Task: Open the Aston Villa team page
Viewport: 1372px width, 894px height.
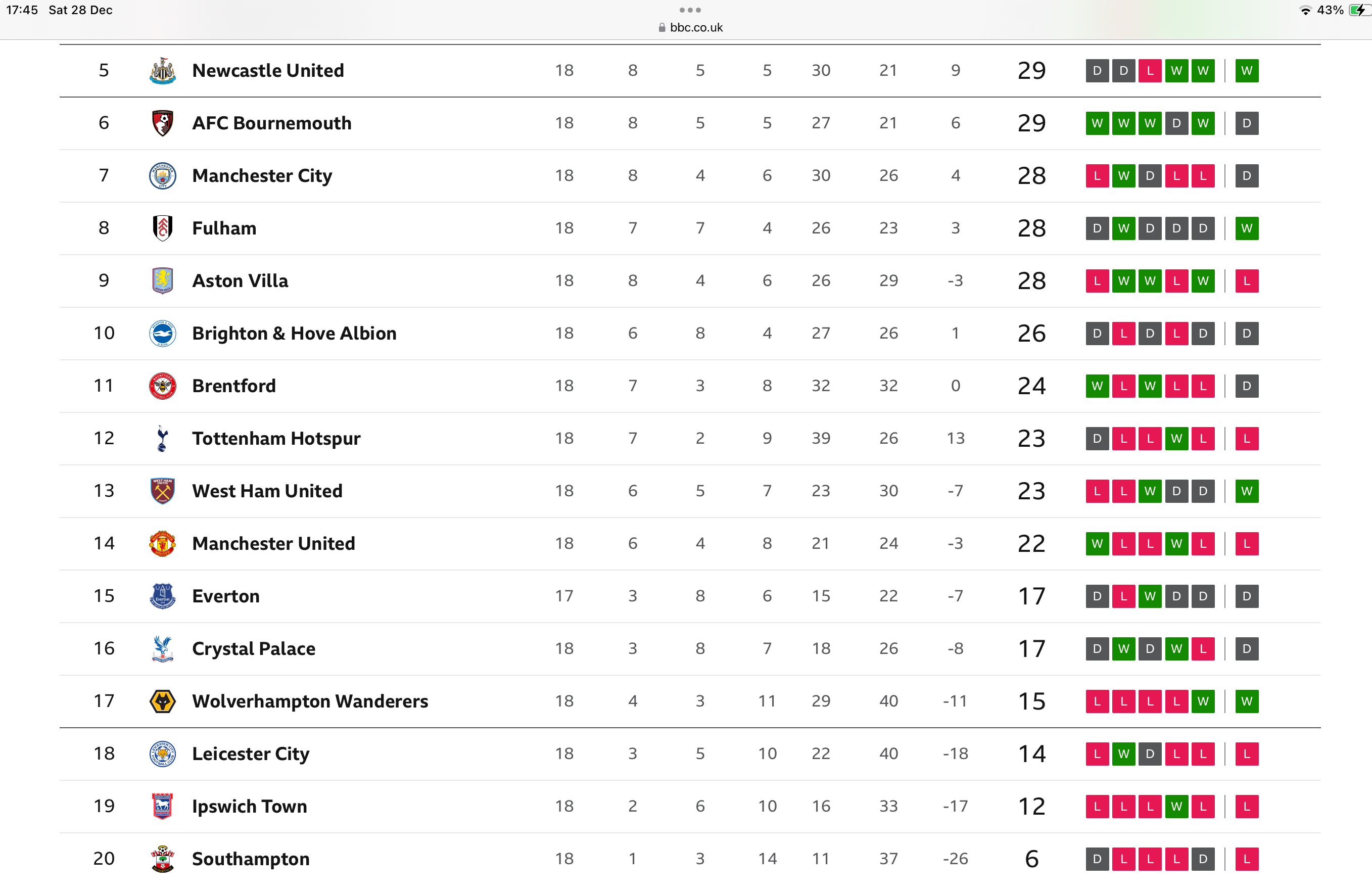Action: 240,280
